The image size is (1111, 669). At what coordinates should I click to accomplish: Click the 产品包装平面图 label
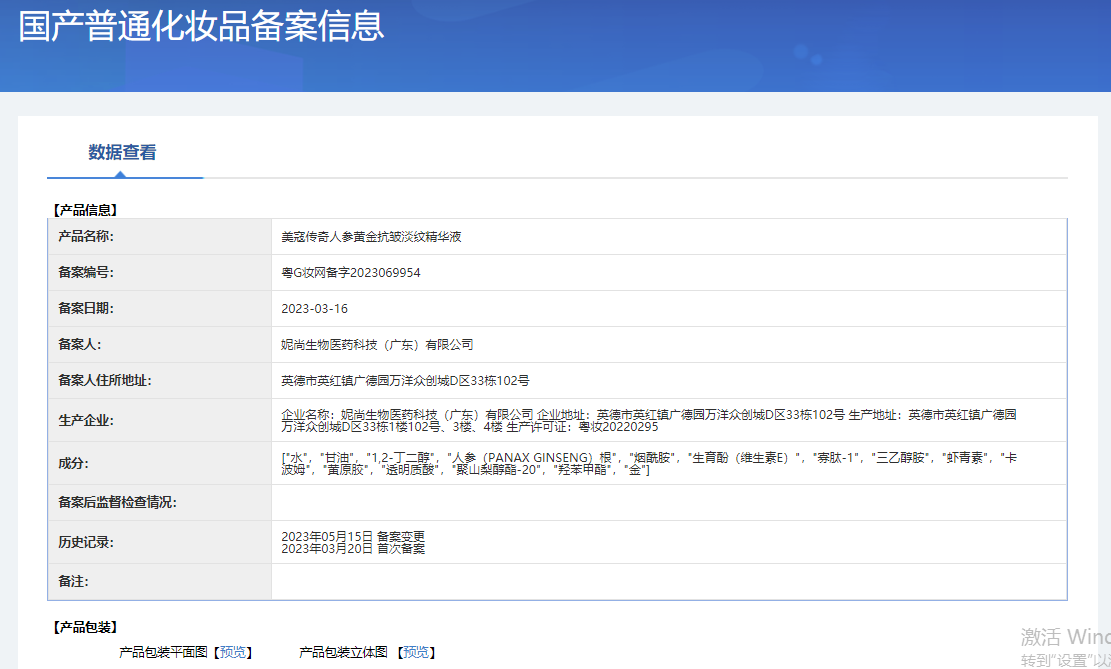(164, 652)
